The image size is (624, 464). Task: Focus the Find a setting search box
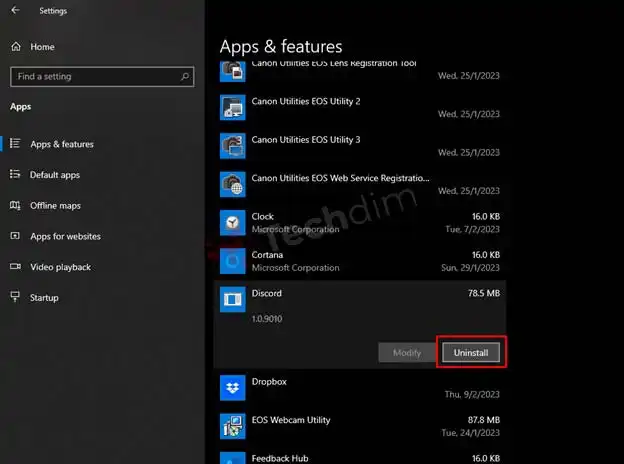[102, 76]
